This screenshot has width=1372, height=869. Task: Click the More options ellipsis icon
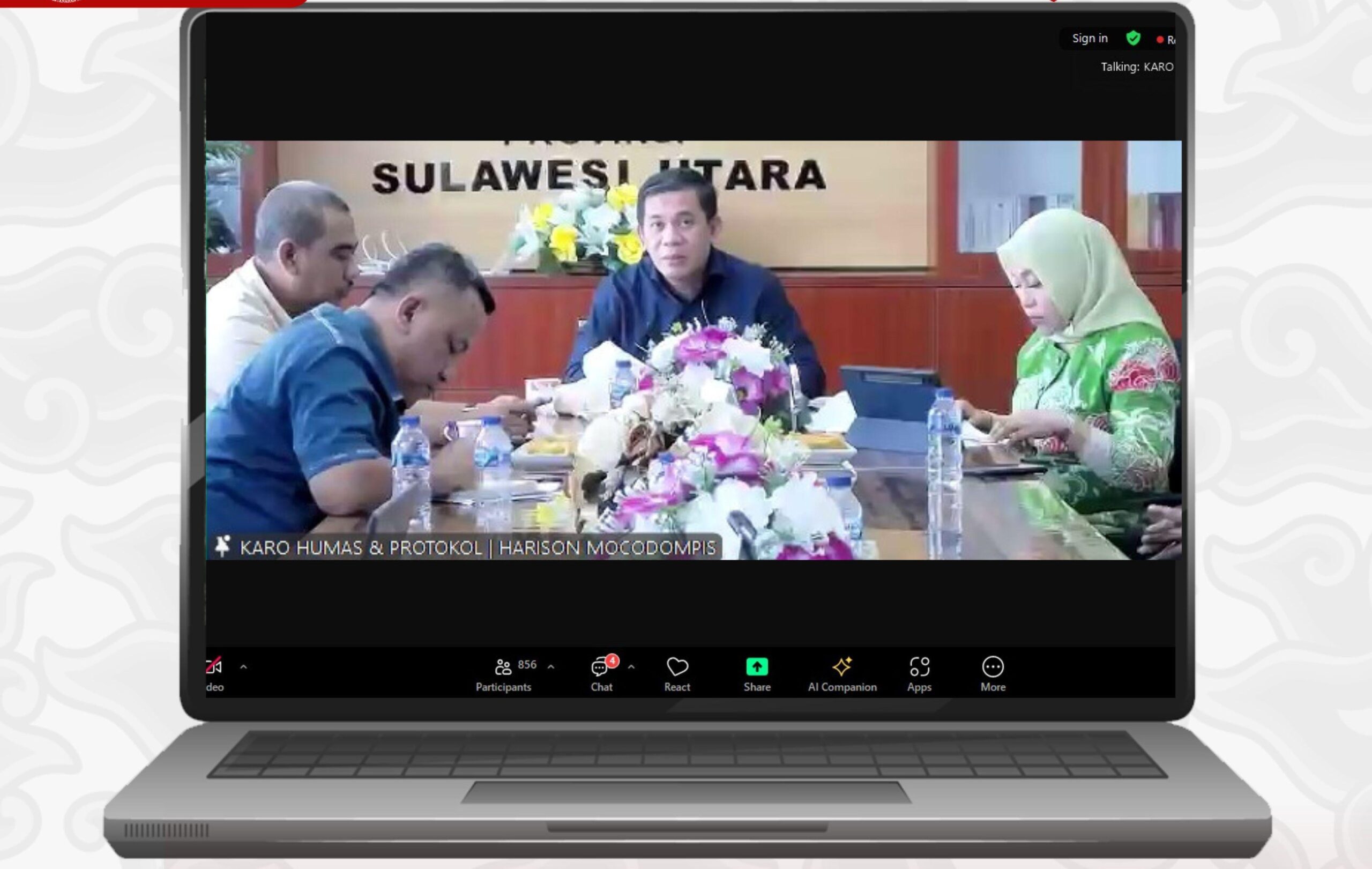993,666
